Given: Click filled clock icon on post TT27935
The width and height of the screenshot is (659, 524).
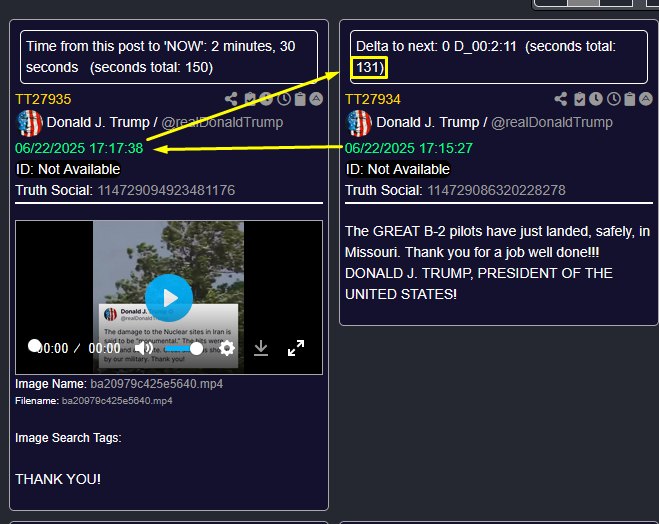Looking at the screenshot, I should tap(266, 99).
